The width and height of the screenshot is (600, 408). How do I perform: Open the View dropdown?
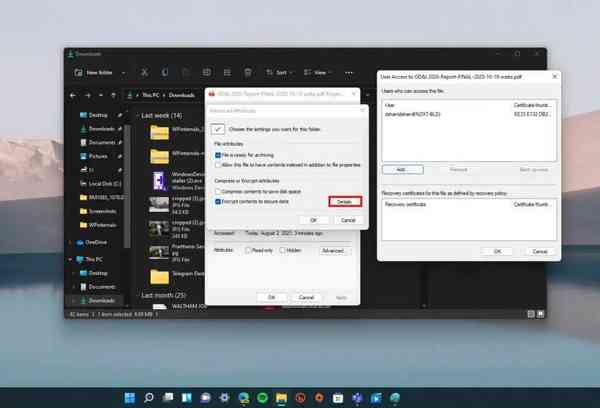[318, 72]
